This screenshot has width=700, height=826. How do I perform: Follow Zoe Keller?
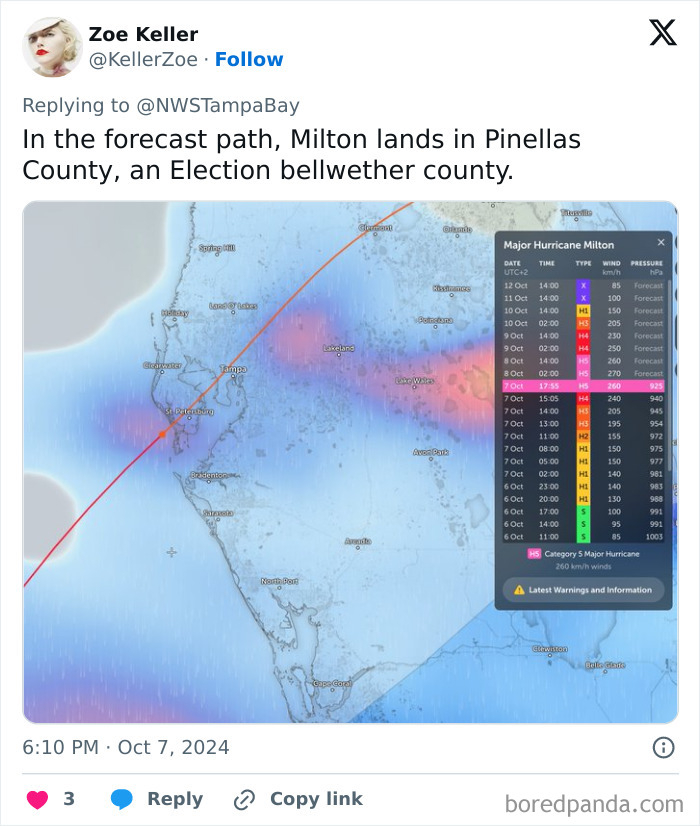[x=249, y=59]
